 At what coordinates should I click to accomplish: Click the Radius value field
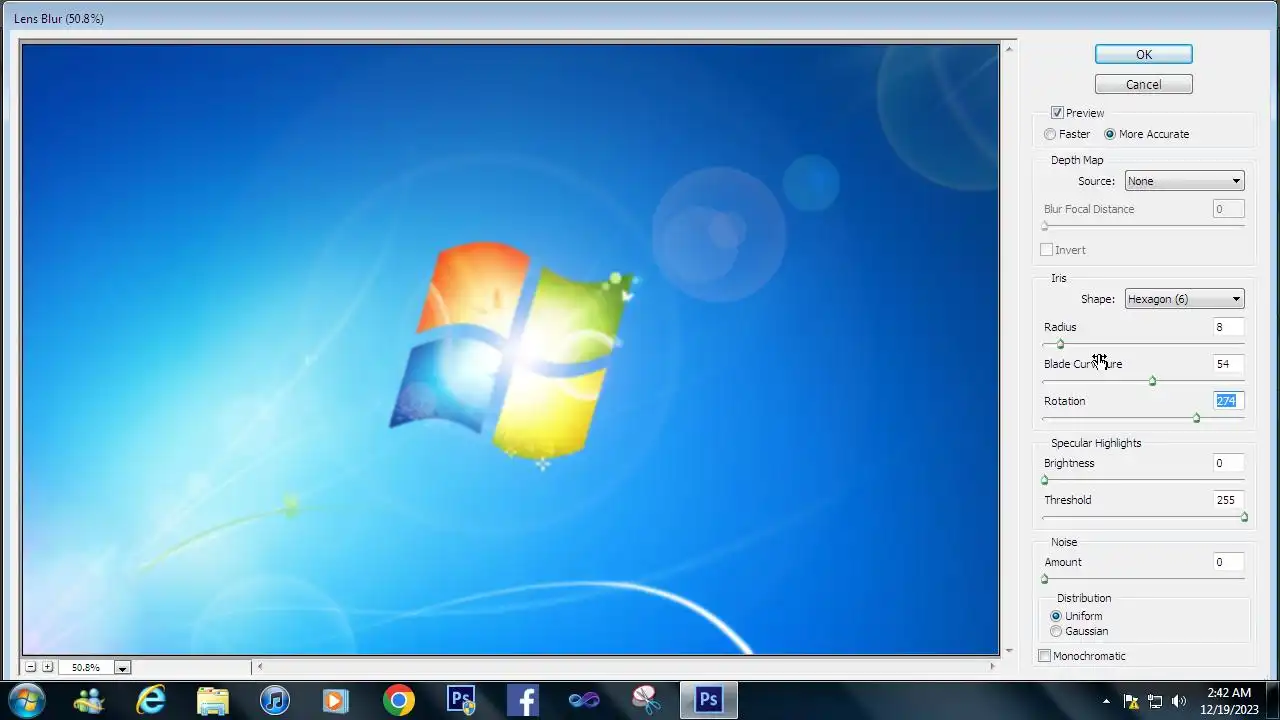1228,327
